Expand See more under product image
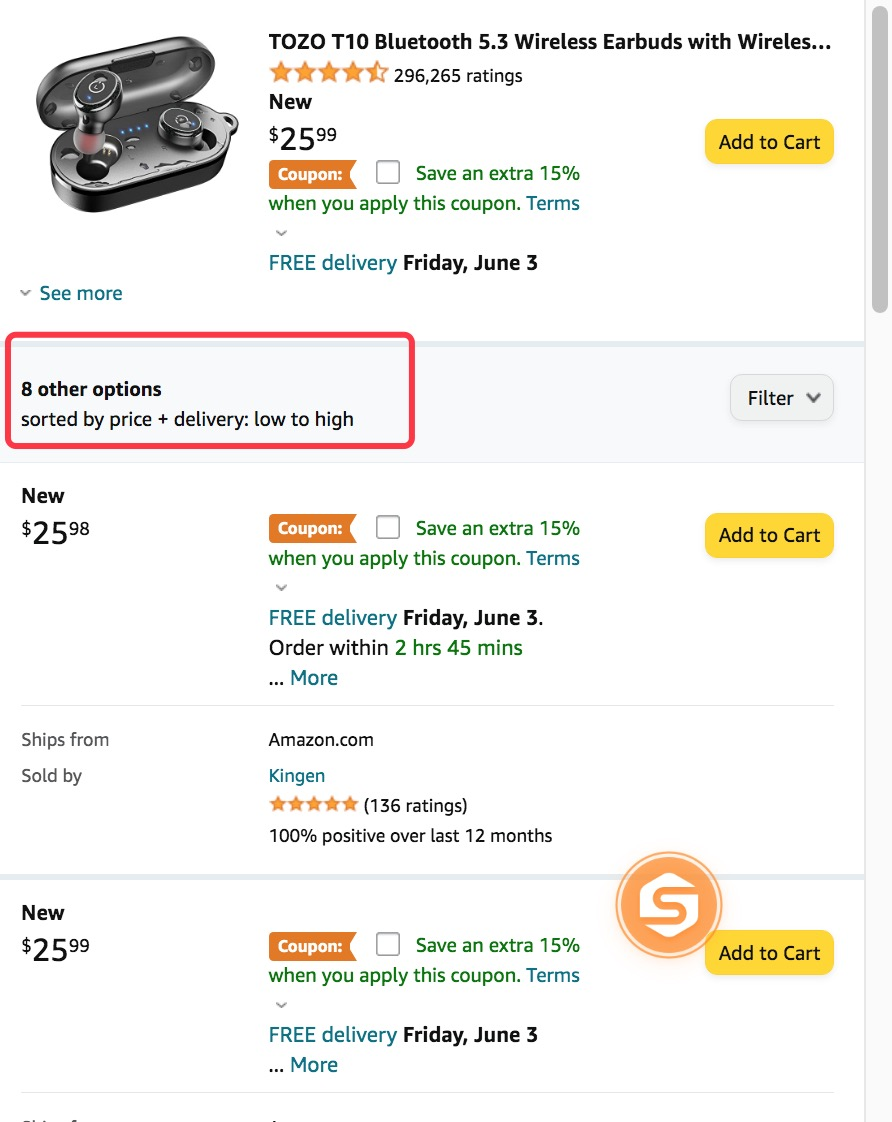892x1122 pixels. click(71, 293)
